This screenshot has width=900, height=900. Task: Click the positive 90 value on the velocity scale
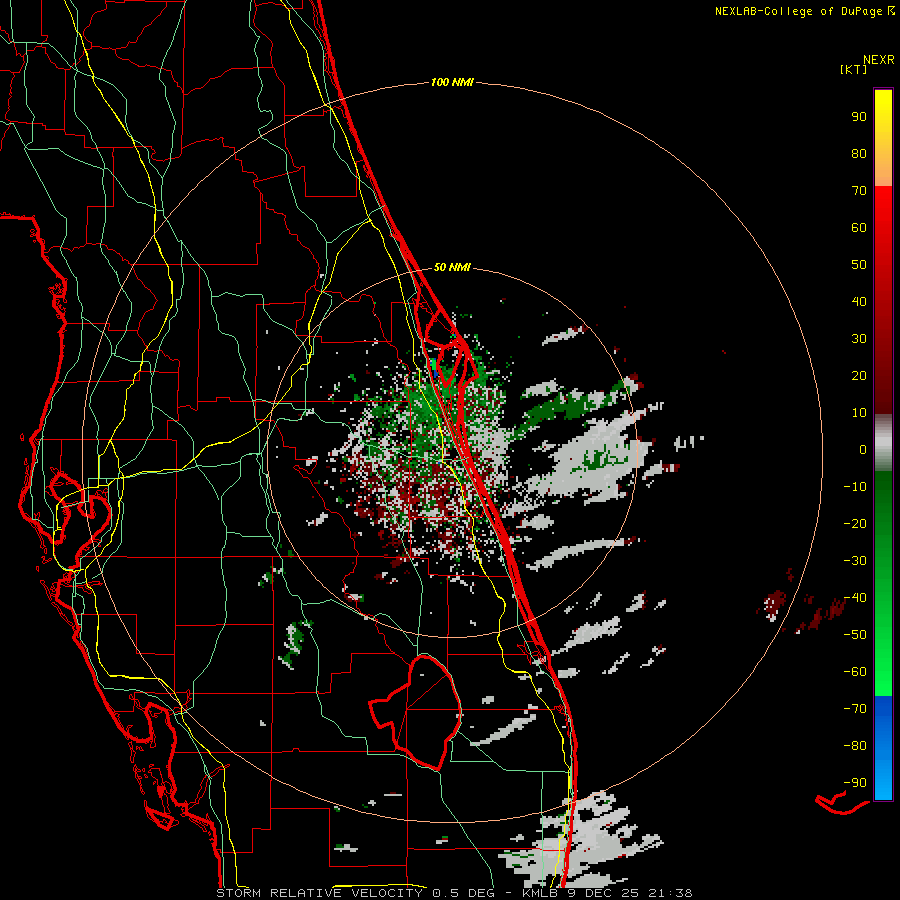(x=859, y=117)
